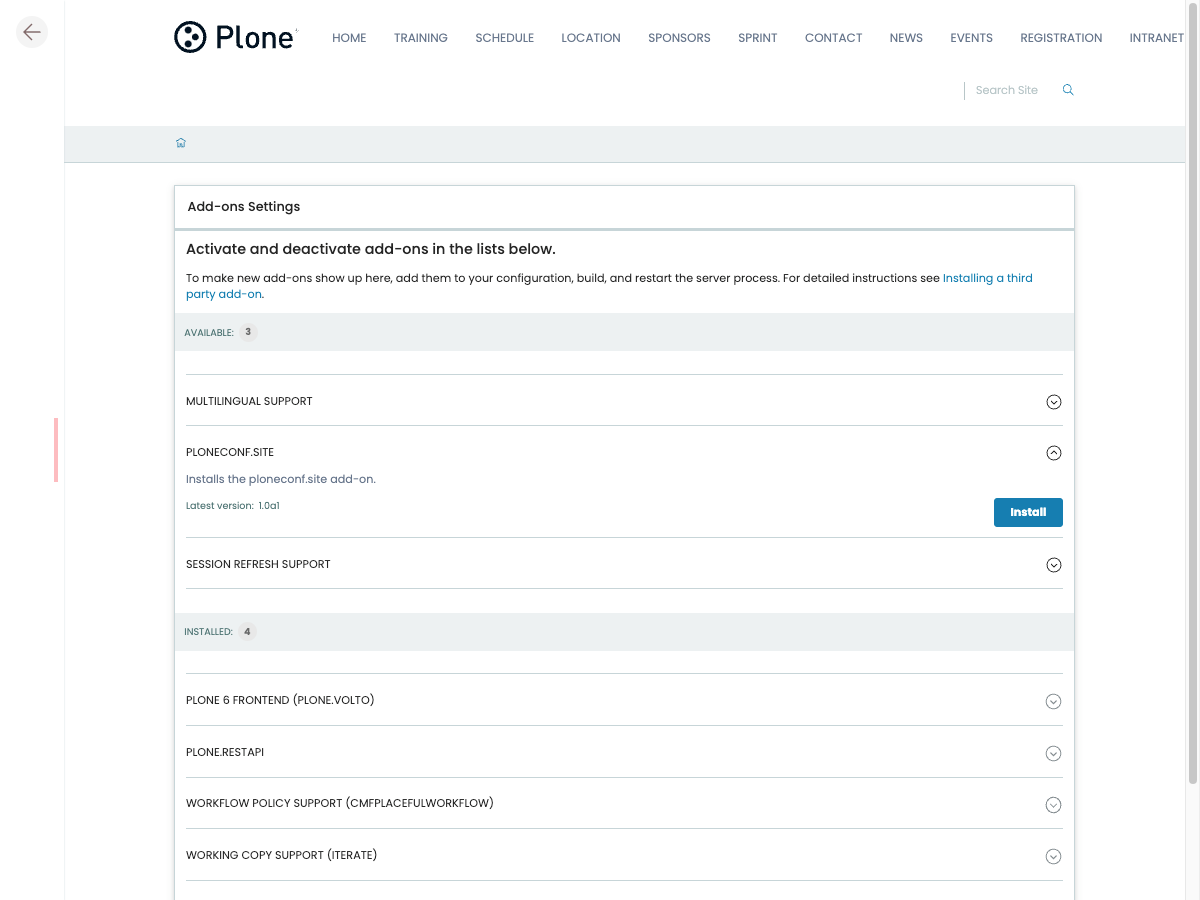Click the search magnifier icon

click(1068, 90)
